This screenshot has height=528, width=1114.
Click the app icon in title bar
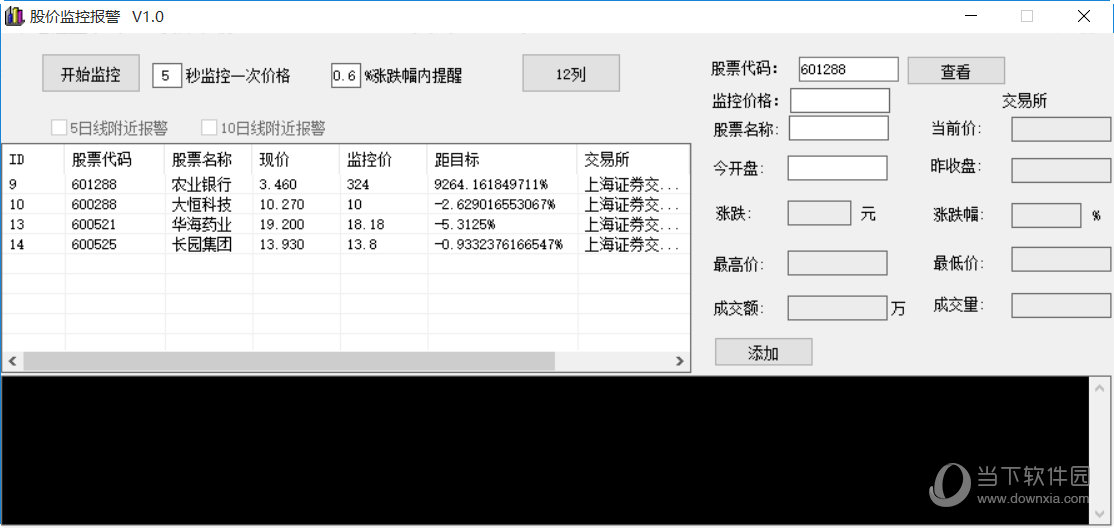[x=13, y=16]
